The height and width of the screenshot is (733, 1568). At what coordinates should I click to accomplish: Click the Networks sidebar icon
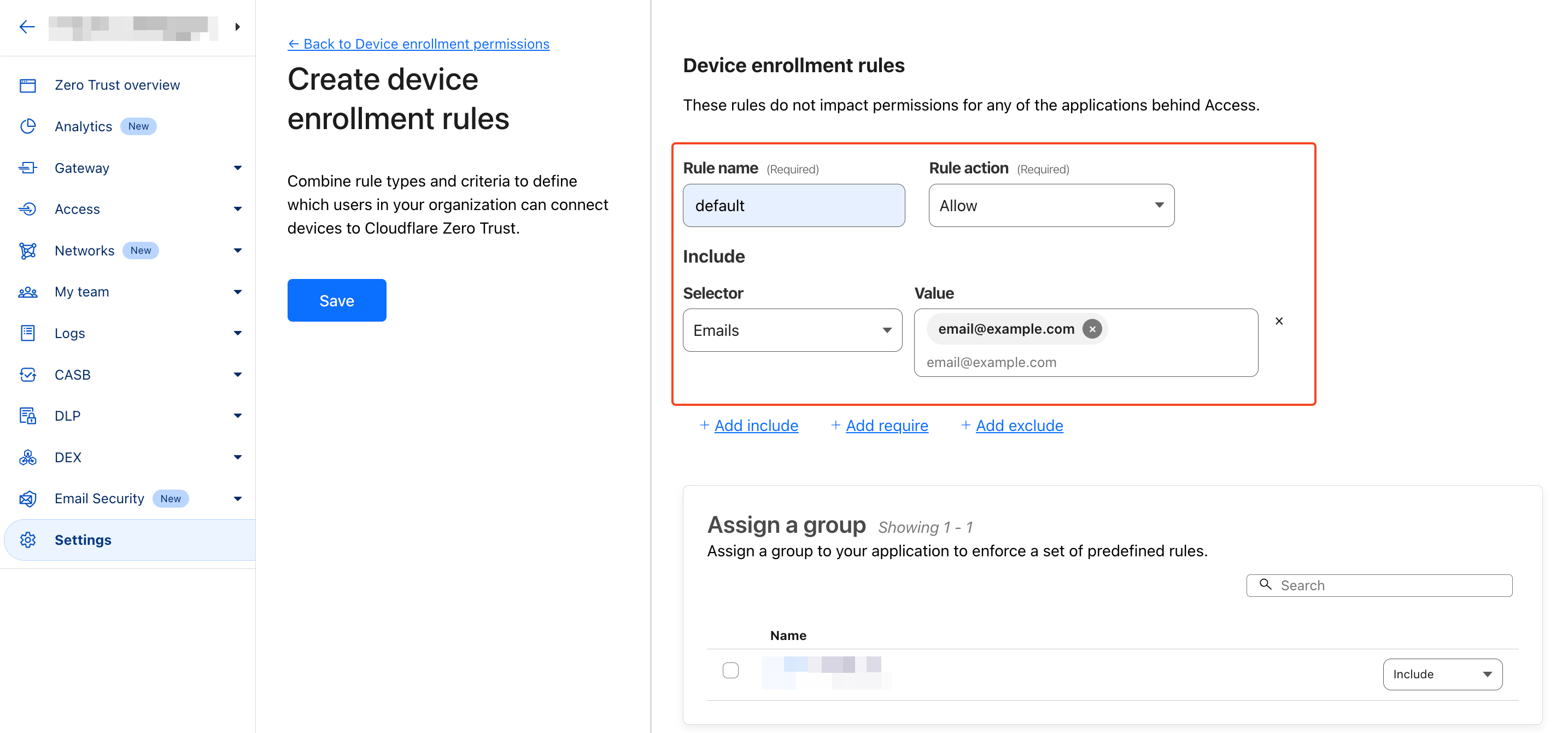pos(28,250)
